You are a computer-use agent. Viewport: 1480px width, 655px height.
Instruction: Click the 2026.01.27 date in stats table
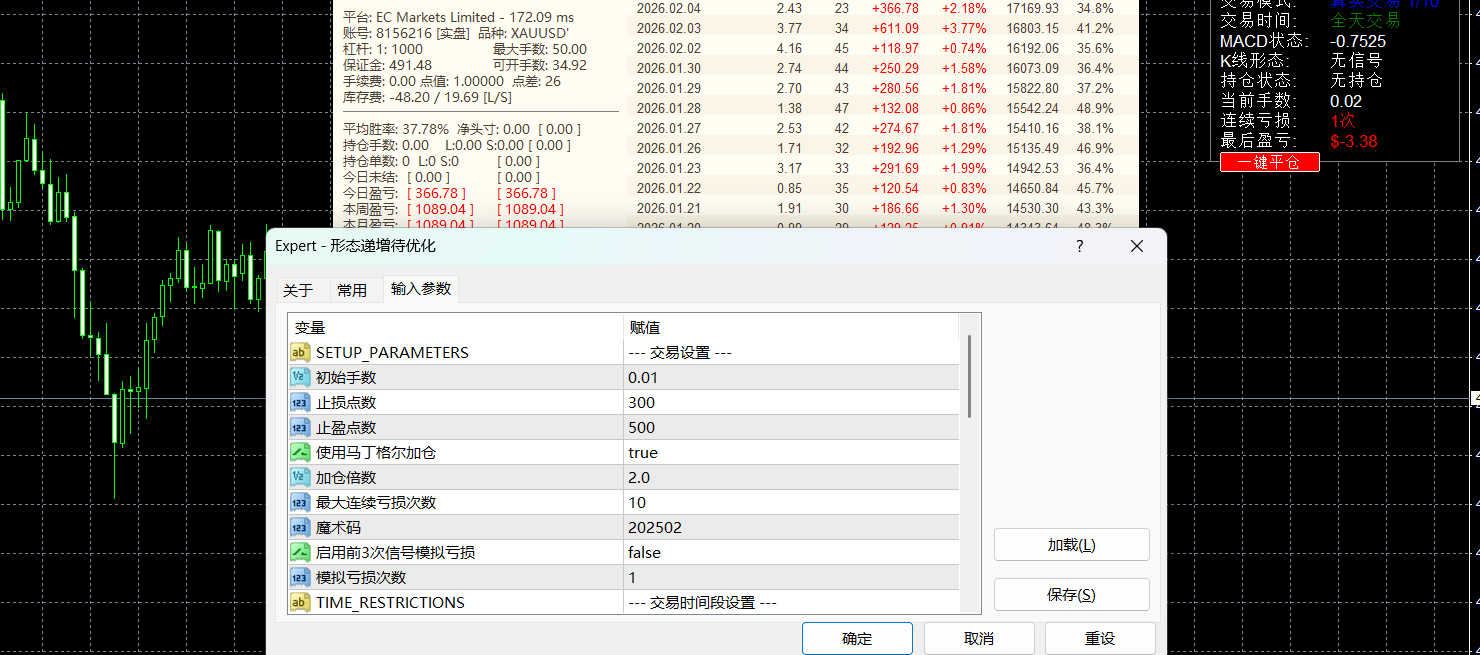coord(668,128)
